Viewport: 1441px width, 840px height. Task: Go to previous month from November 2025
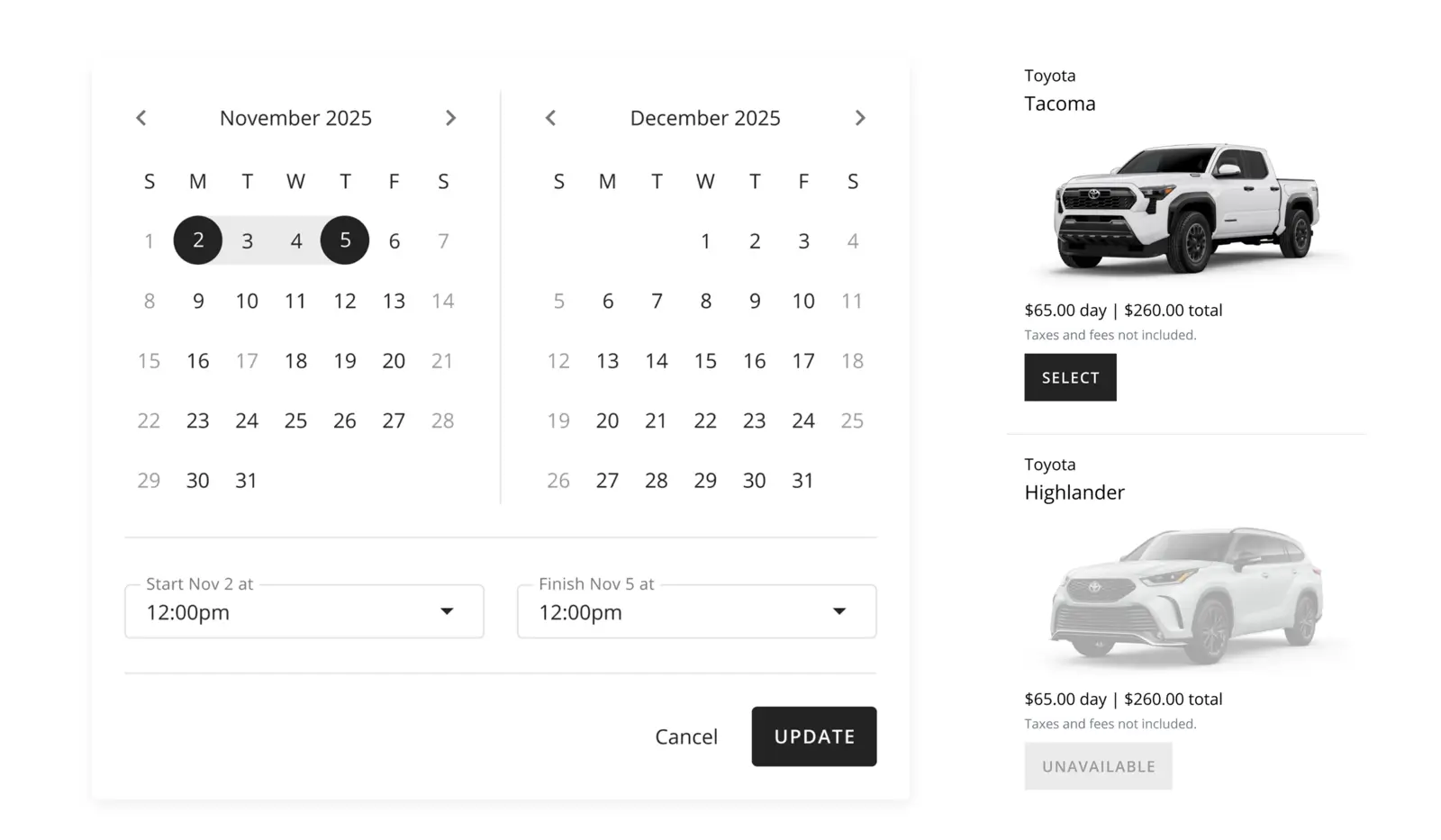pos(141,118)
